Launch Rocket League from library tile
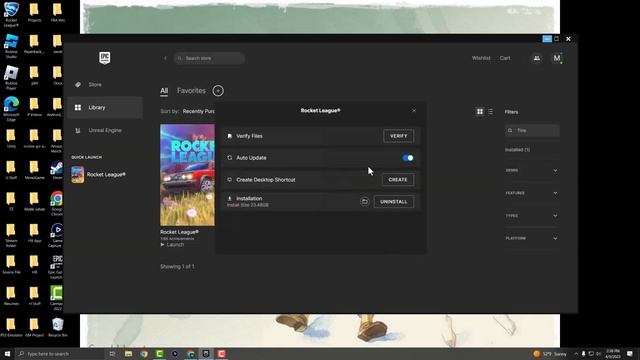This screenshot has height=360, width=640. point(172,244)
